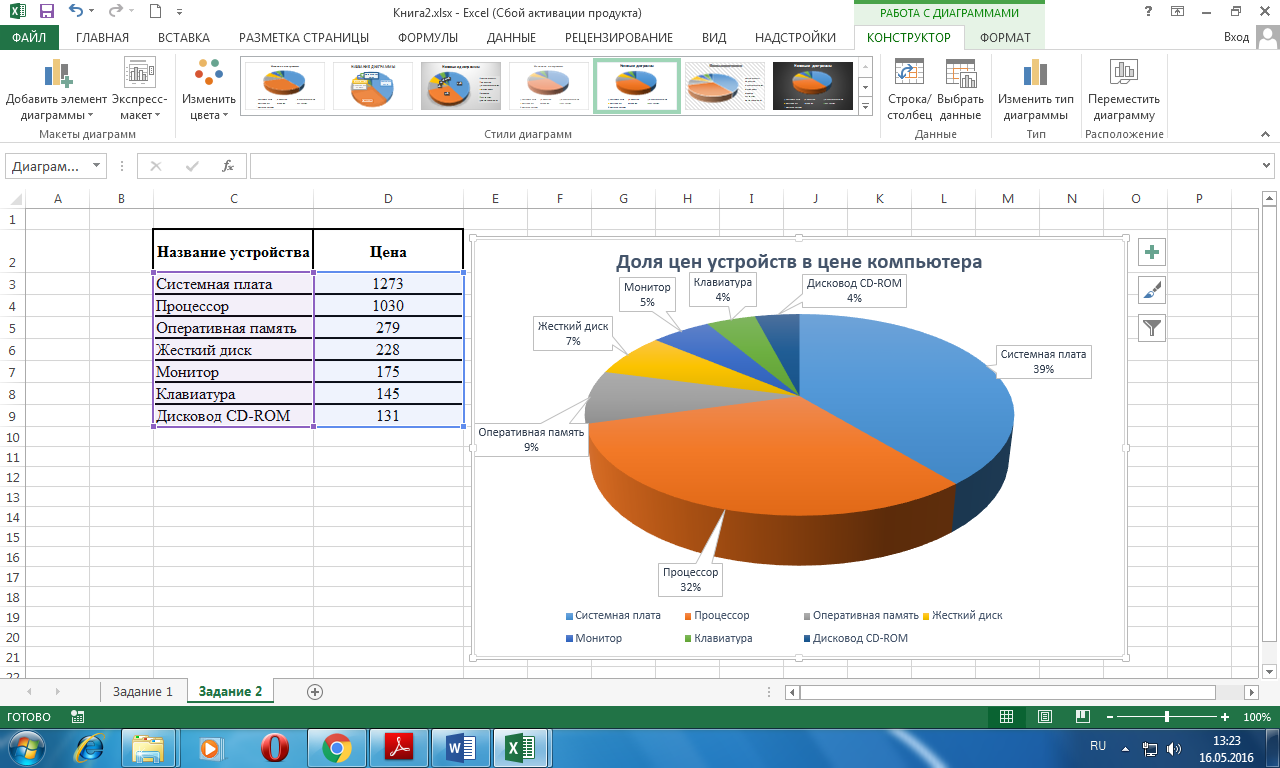The width and height of the screenshot is (1280, 768).
Task: Switch Row/Column of chart data
Action: click(909, 89)
